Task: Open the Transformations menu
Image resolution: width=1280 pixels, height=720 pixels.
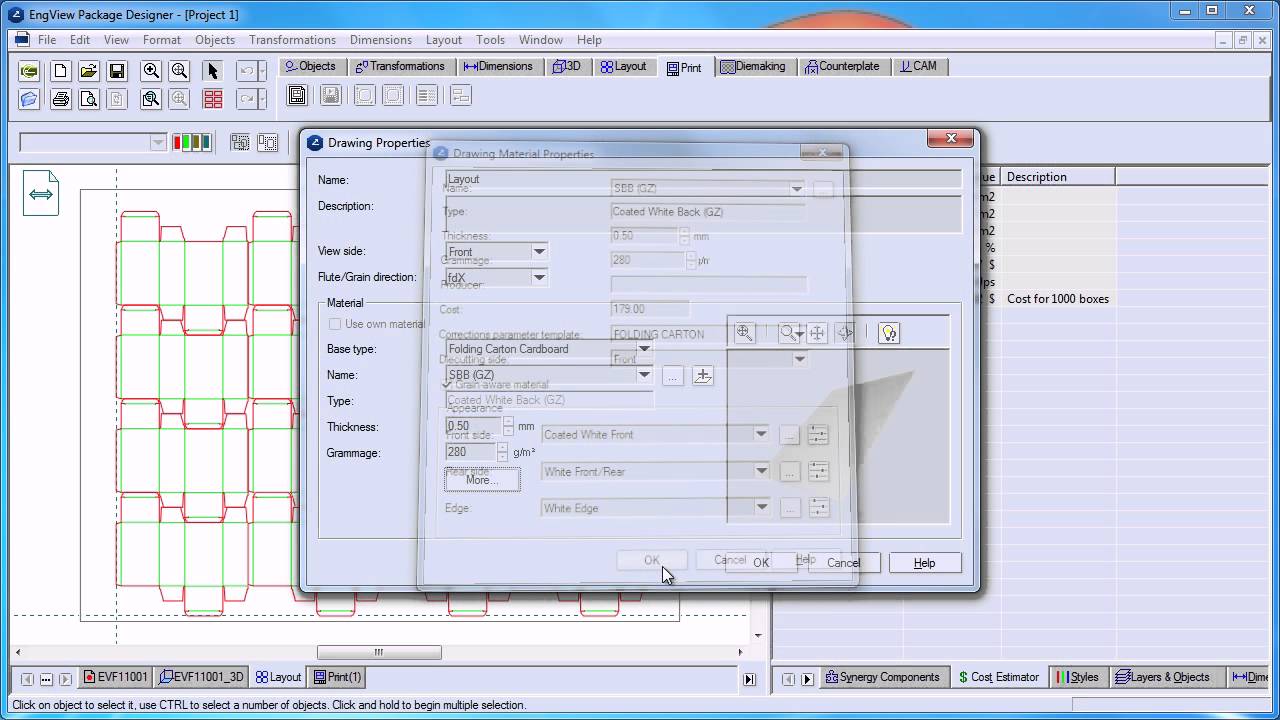Action: pyautogui.click(x=292, y=40)
